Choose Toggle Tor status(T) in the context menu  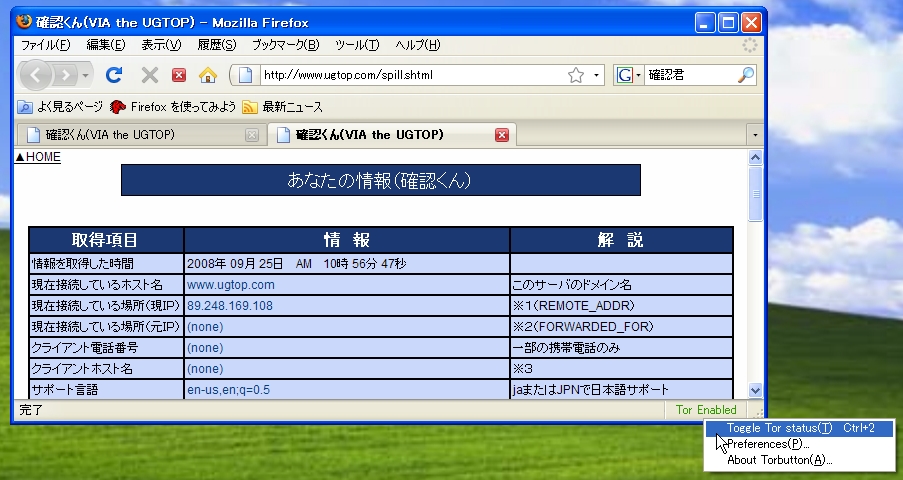(x=799, y=428)
